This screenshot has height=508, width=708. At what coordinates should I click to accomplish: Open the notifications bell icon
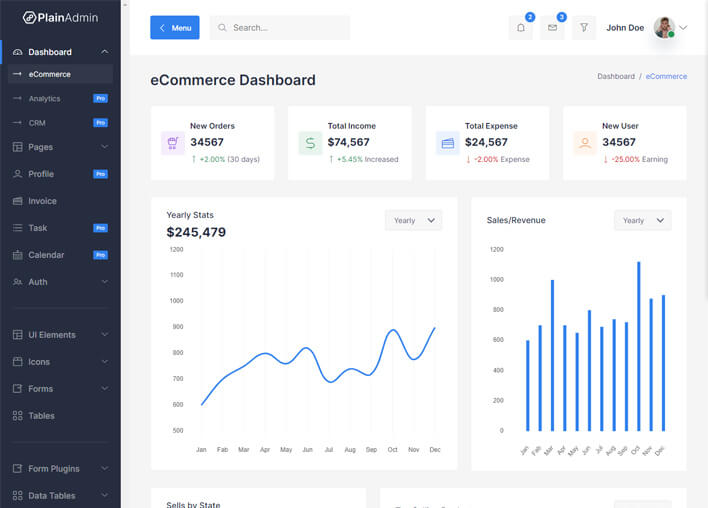520,28
